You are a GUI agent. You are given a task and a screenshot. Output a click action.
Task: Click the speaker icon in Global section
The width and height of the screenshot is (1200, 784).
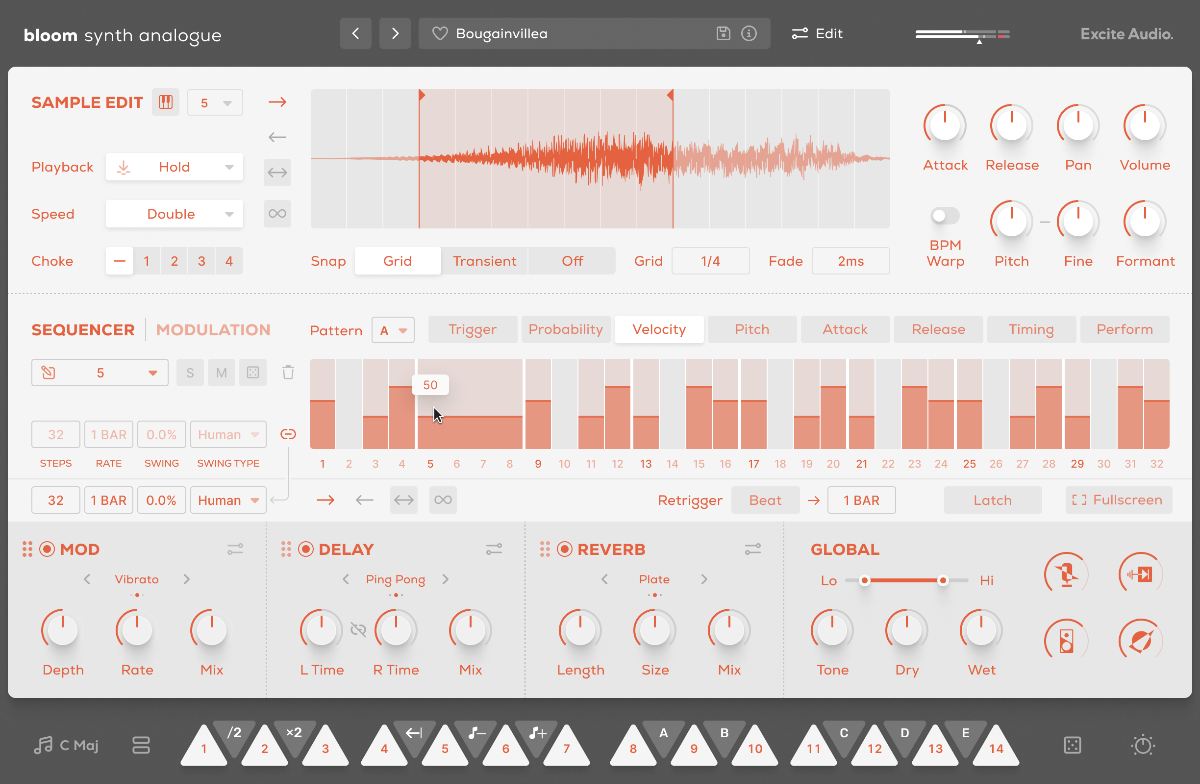click(1066, 640)
